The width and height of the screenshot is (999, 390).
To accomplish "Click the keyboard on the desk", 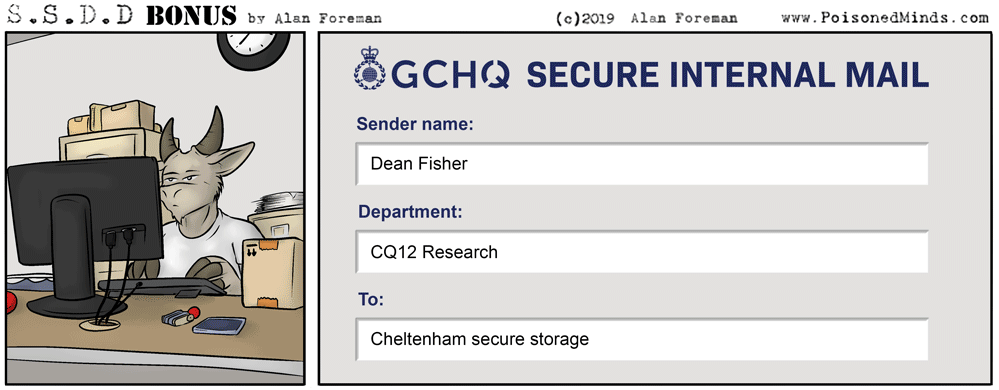I will (162, 287).
